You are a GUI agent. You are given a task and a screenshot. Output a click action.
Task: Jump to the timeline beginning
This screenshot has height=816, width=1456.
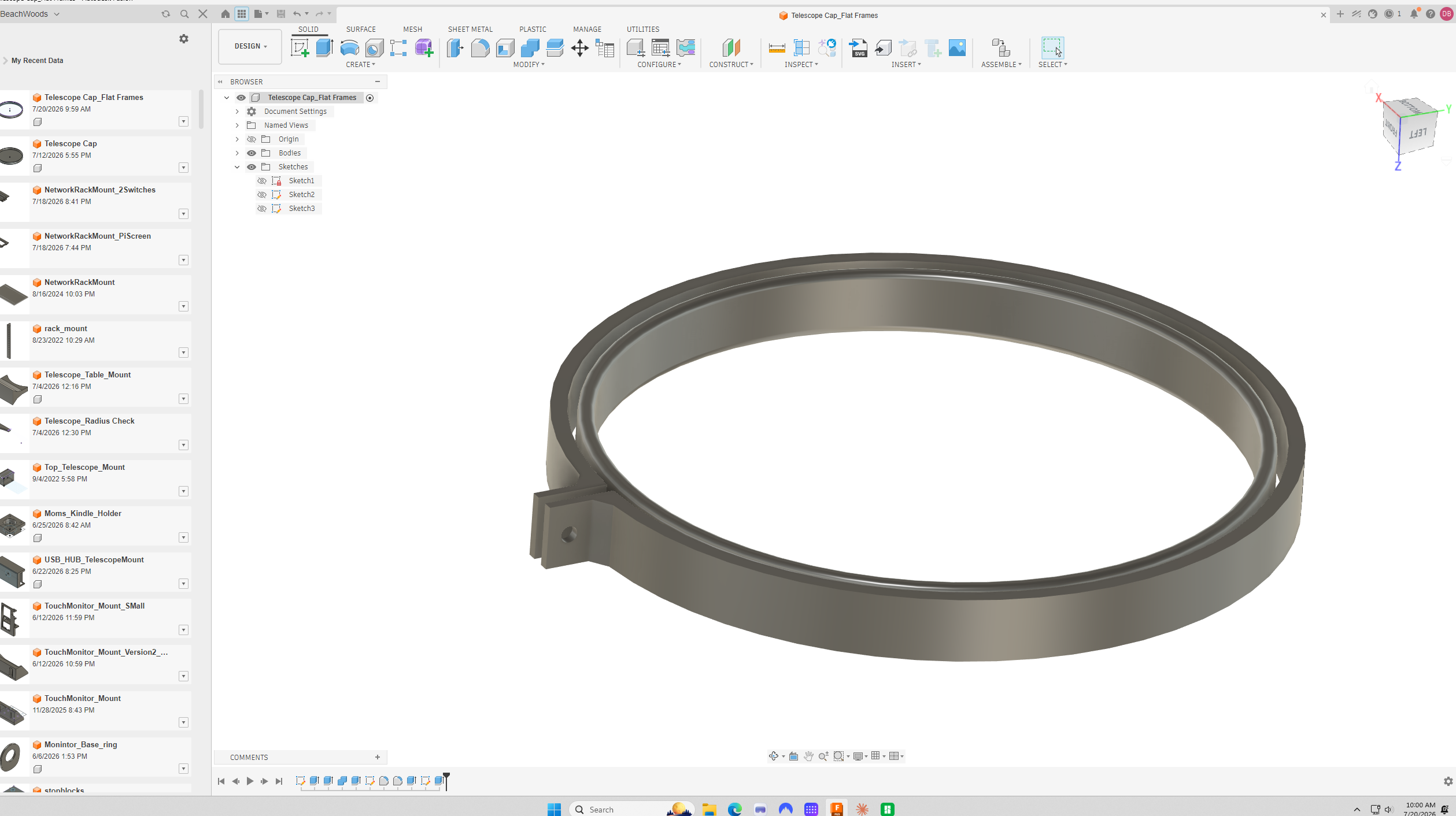click(x=221, y=781)
